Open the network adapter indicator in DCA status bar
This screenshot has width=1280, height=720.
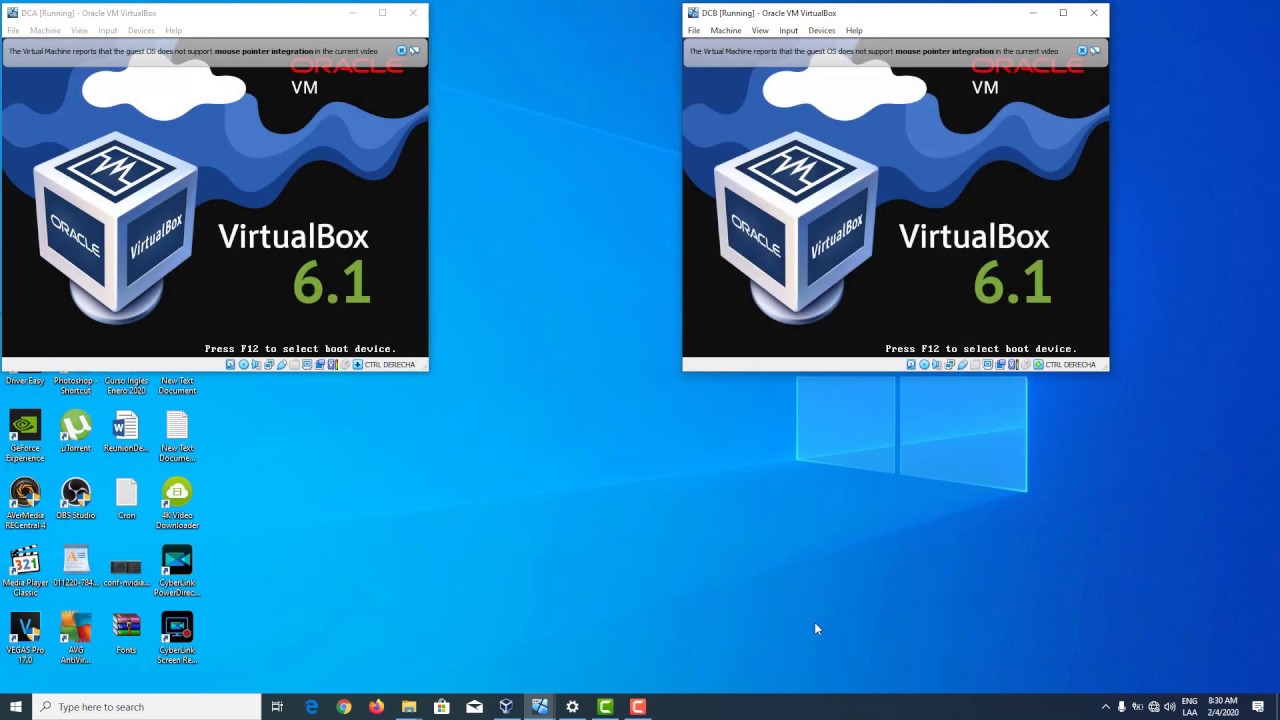(x=269, y=364)
